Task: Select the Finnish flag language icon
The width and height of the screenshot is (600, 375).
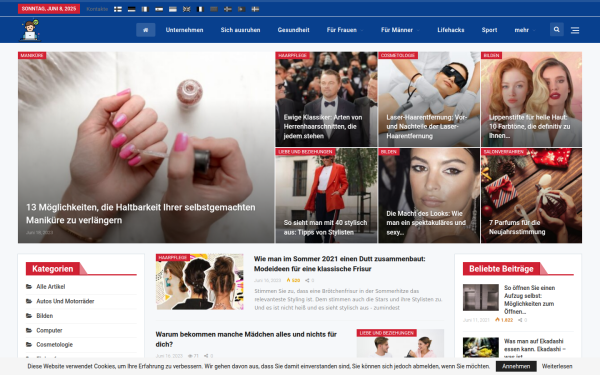Action: pyautogui.click(x=118, y=9)
